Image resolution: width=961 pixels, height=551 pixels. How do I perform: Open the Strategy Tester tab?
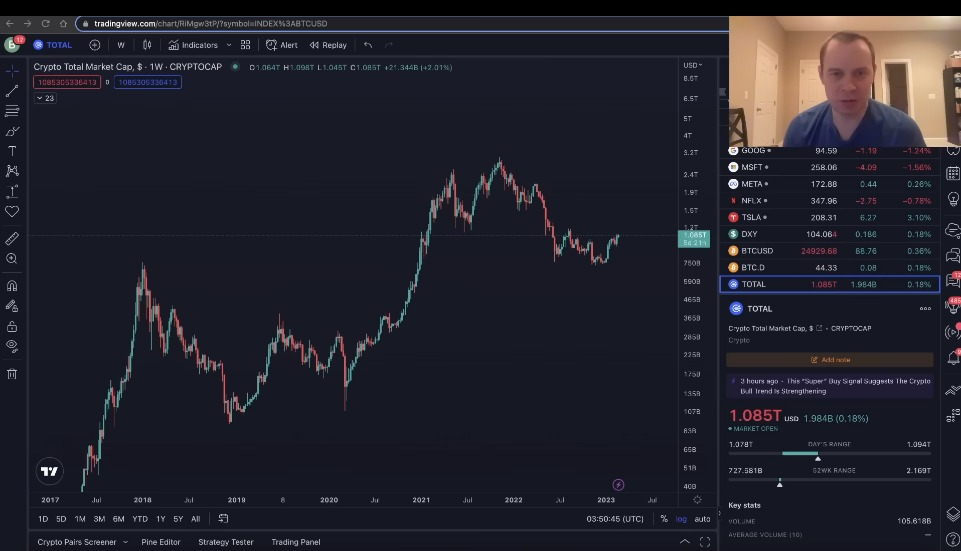(226, 542)
